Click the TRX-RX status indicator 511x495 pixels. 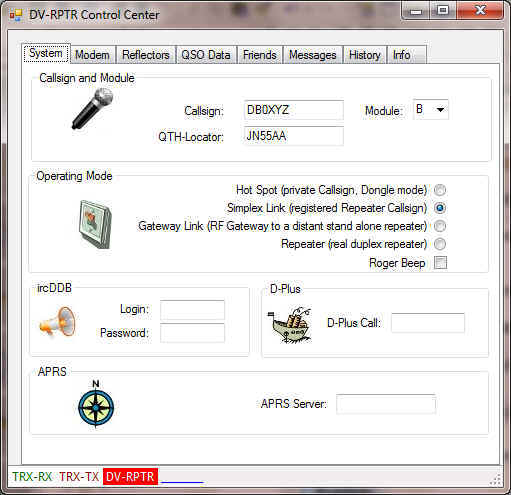(x=32, y=477)
